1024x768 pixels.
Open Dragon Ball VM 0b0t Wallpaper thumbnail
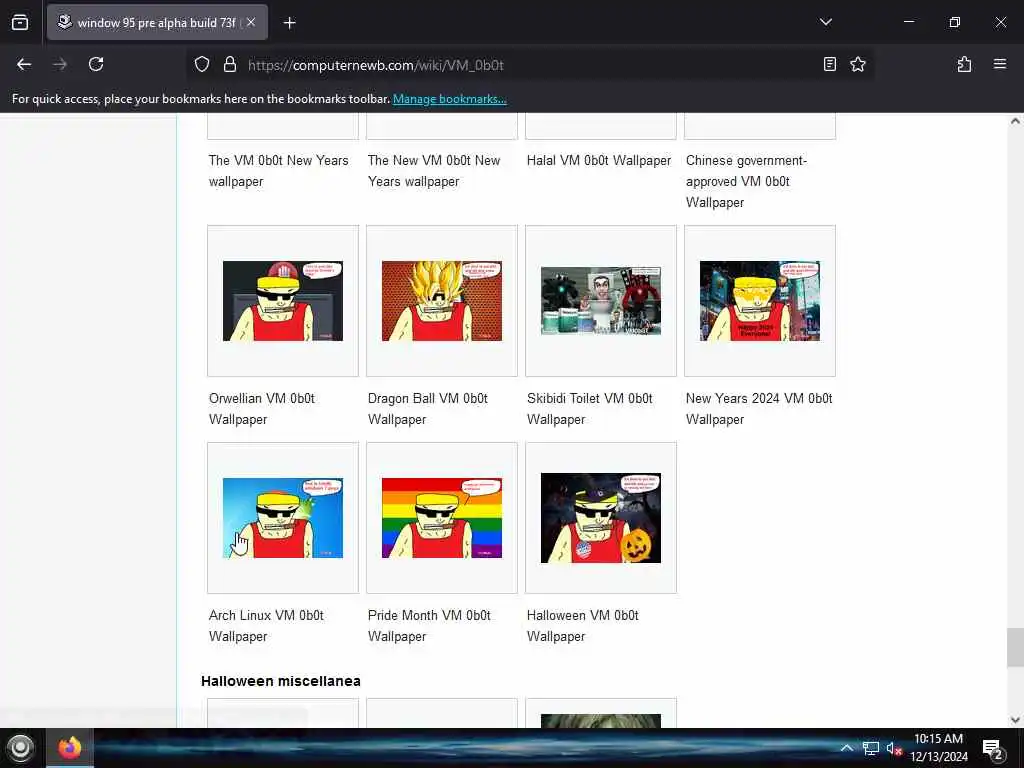click(x=442, y=301)
